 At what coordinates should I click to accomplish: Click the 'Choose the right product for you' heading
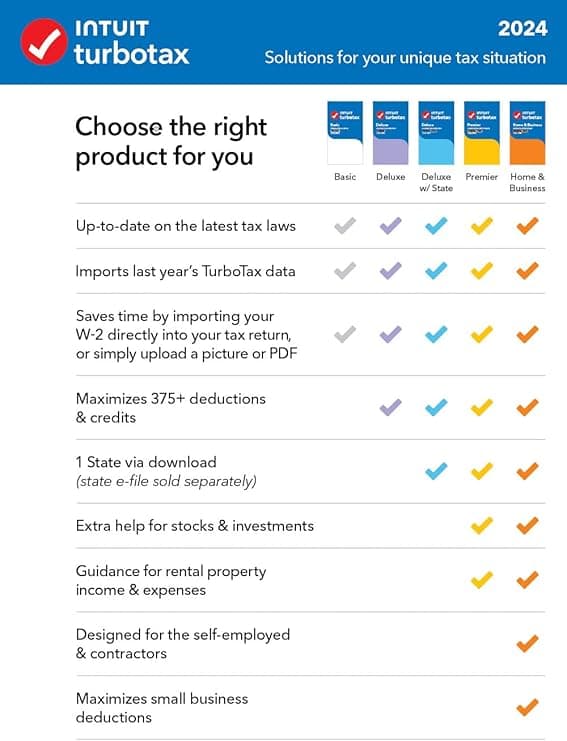(171, 141)
